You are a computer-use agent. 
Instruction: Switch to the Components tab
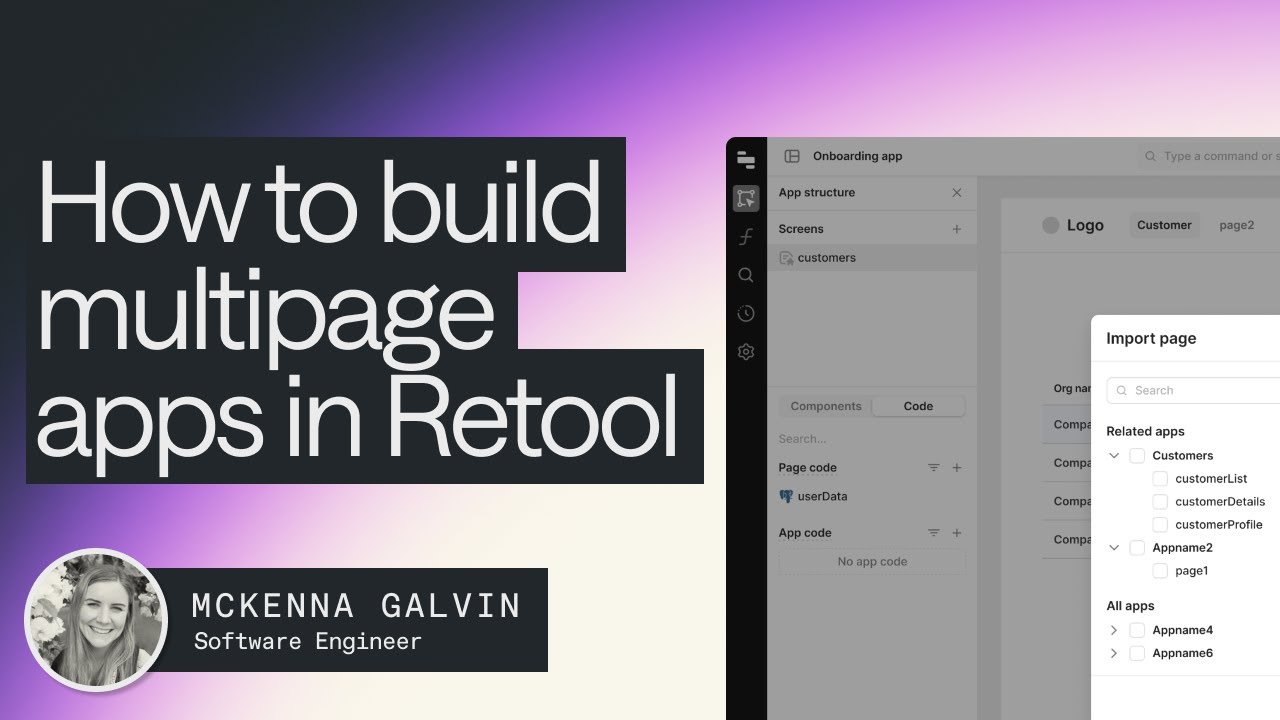(x=826, y=406)
